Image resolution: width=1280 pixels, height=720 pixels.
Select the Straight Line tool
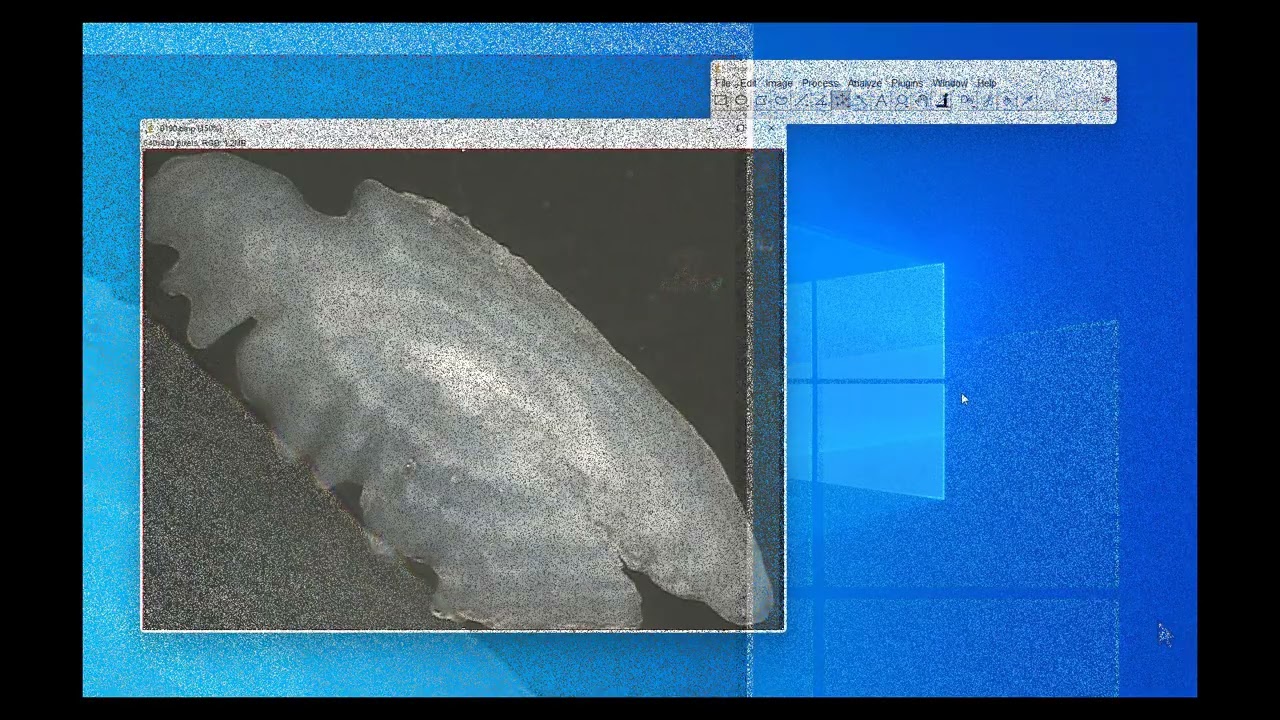tap(801, 101)
